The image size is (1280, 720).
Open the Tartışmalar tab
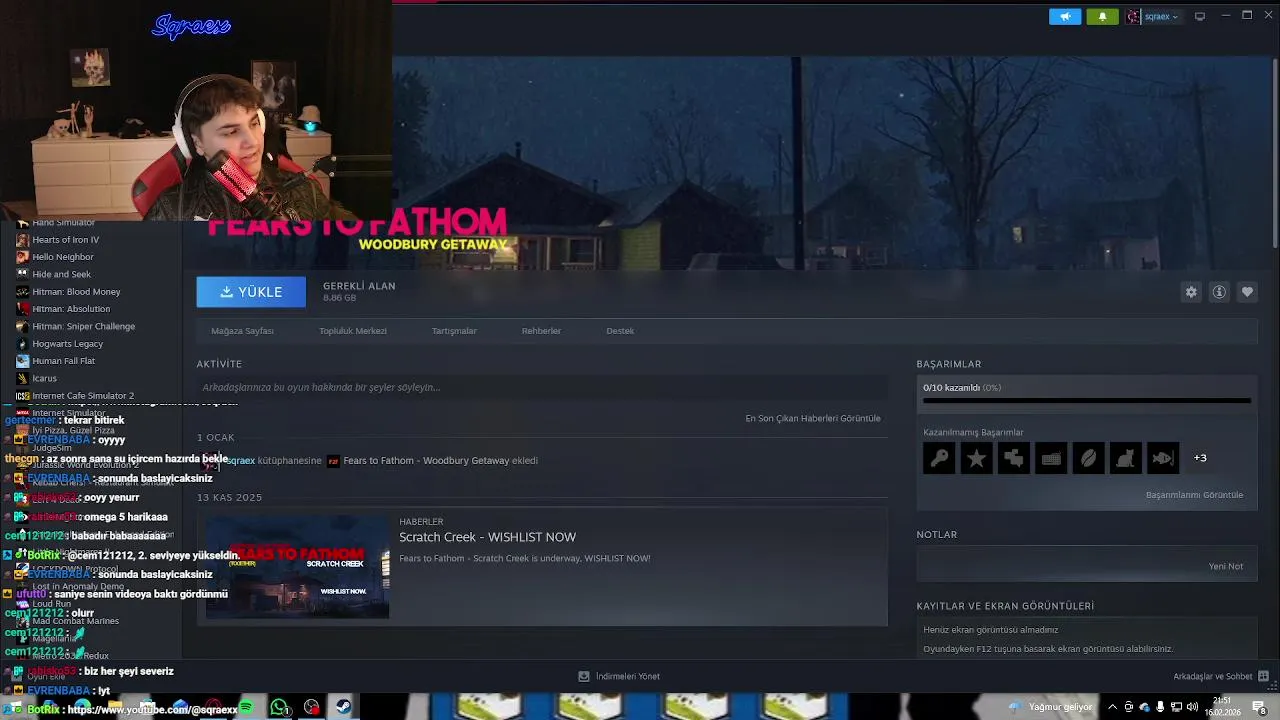tap(454, 331)
